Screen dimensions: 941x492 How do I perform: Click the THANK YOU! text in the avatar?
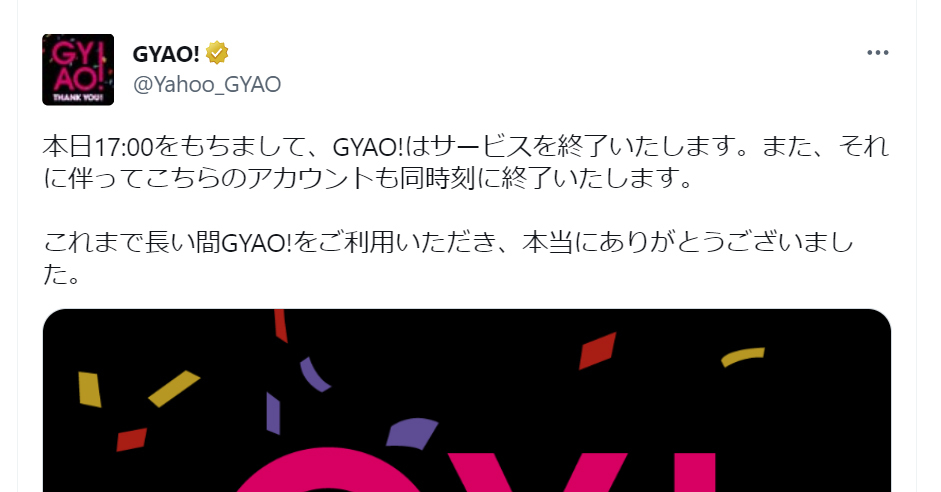pyautogui.click(x=78, y=97)
